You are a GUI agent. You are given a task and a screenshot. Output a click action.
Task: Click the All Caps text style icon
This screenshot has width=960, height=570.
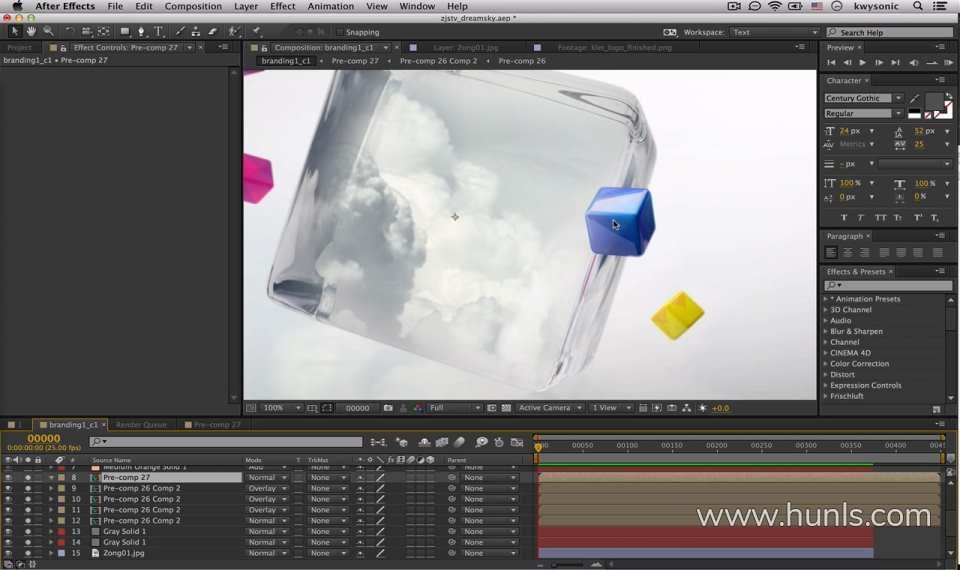click(x=880, y=217)
